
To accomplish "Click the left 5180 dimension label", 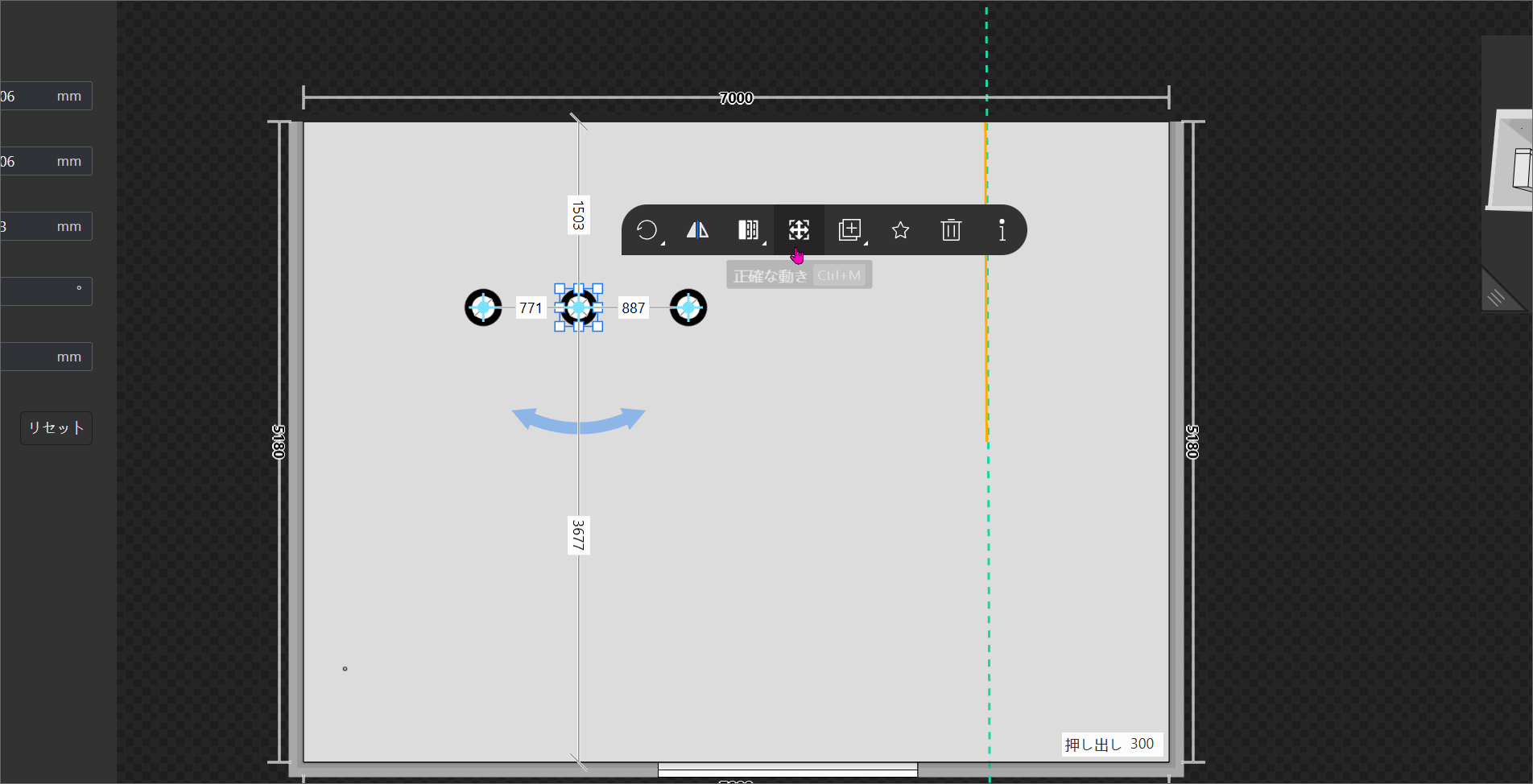I will tap(279, 442).
